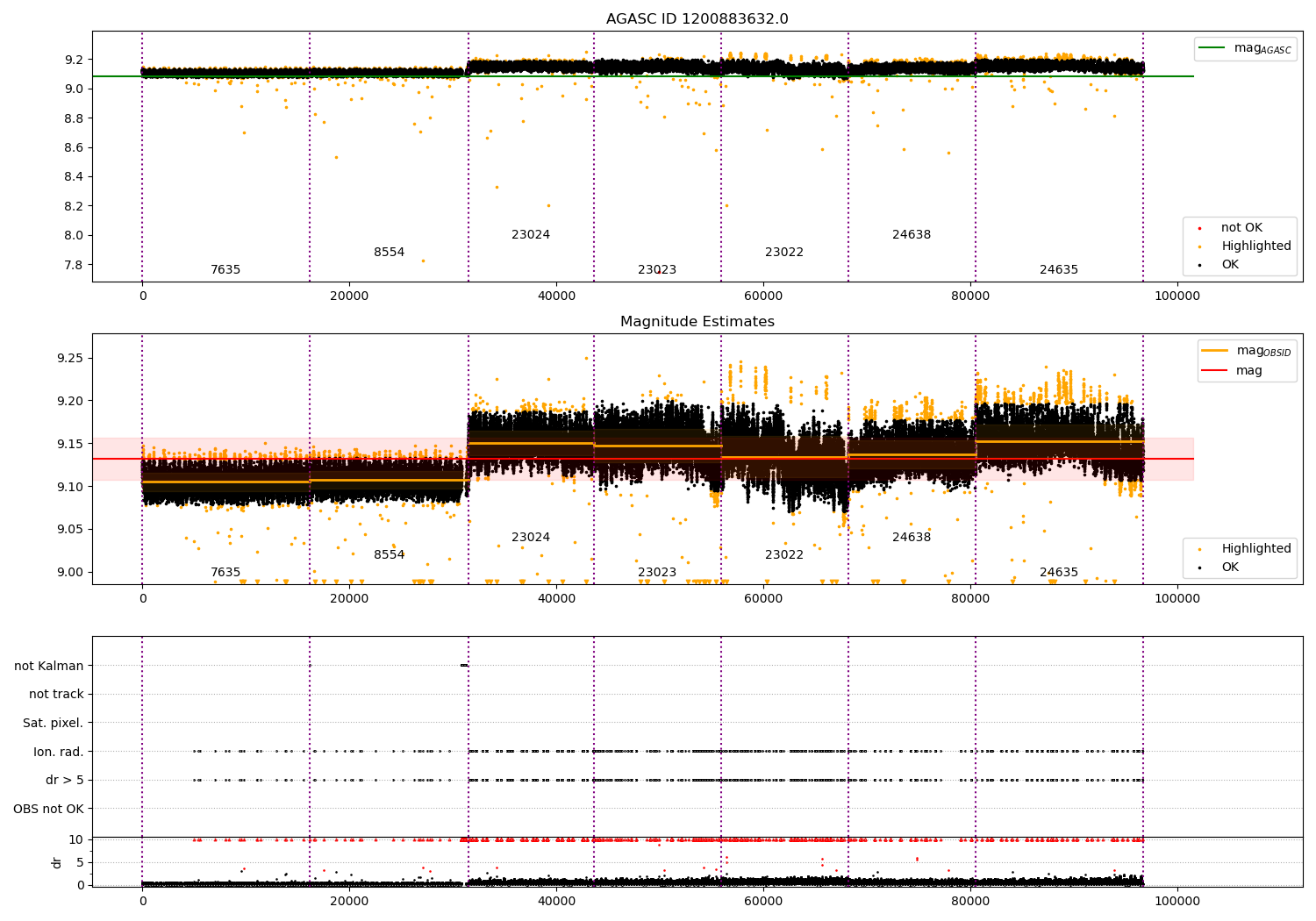Screen dimensions: 1316x921
Task: Click the title AGASC ID 1200883632.0
Action: [x=697, y=19]
